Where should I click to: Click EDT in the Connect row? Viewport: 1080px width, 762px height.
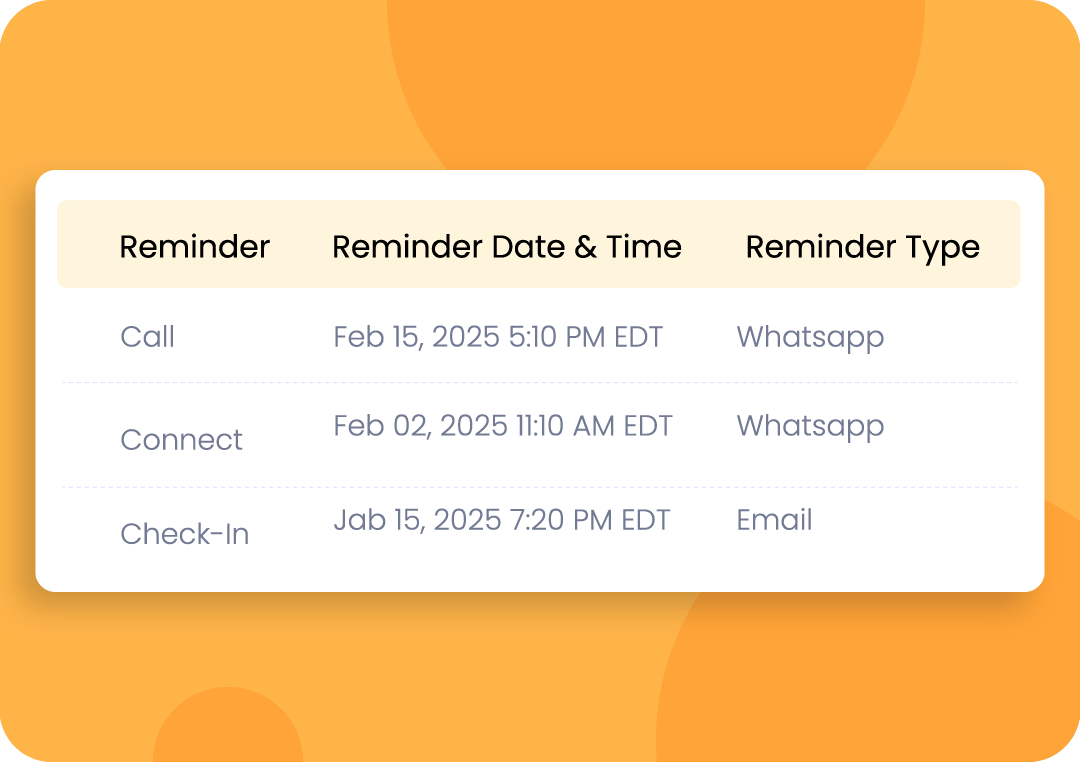(x=647, y=426)
